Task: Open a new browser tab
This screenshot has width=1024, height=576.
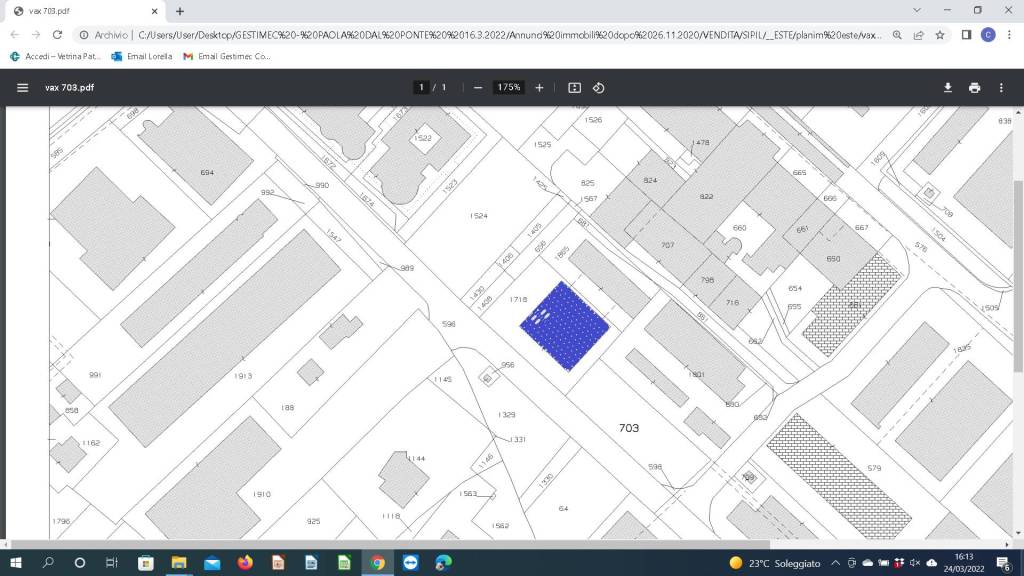Action: pos(180,11)
